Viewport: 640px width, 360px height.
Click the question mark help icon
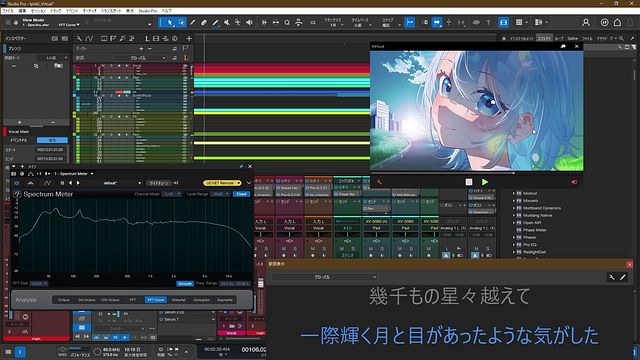coord(488,23)
